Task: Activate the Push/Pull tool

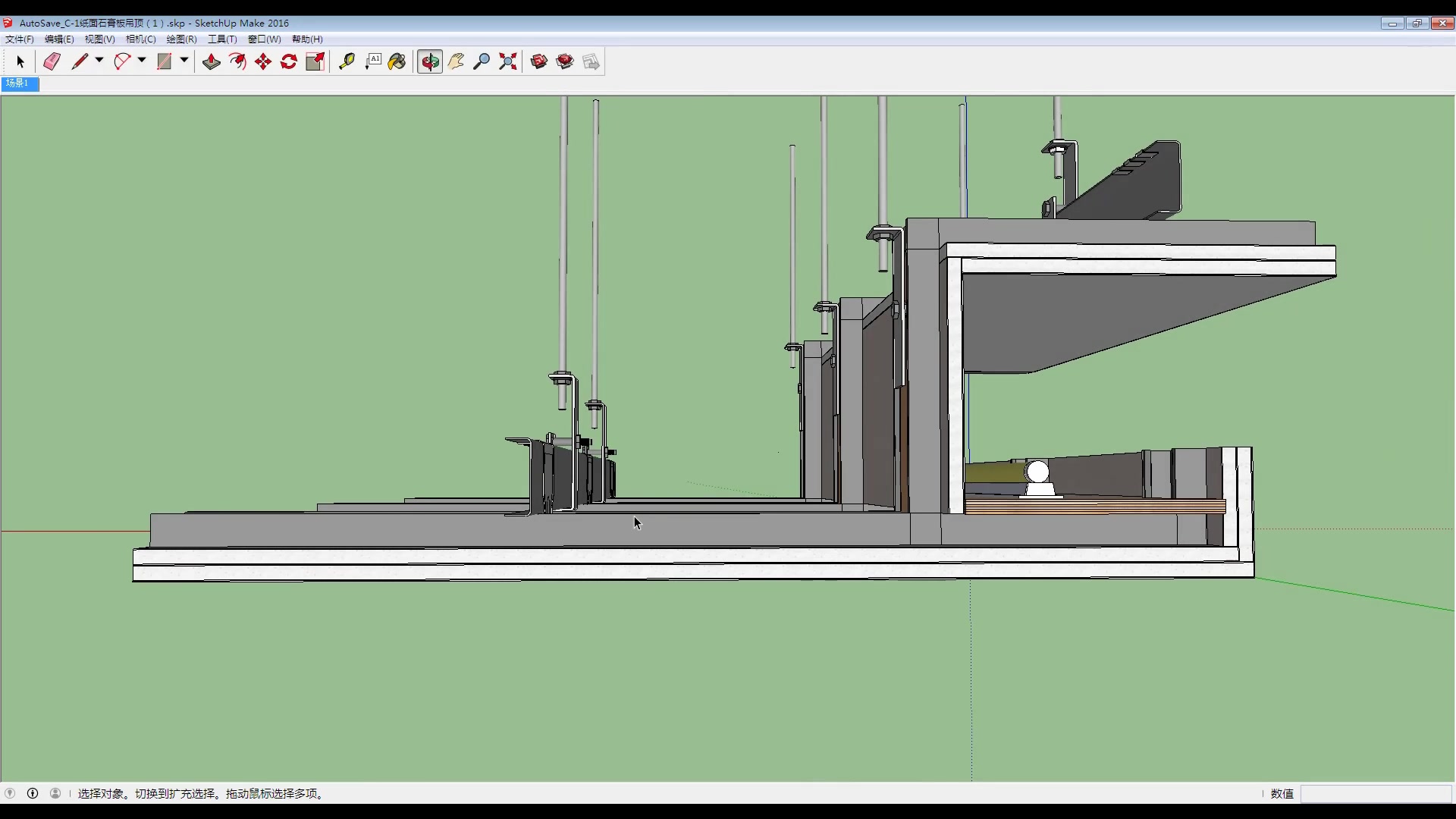Action: click(x=212, y=62)
